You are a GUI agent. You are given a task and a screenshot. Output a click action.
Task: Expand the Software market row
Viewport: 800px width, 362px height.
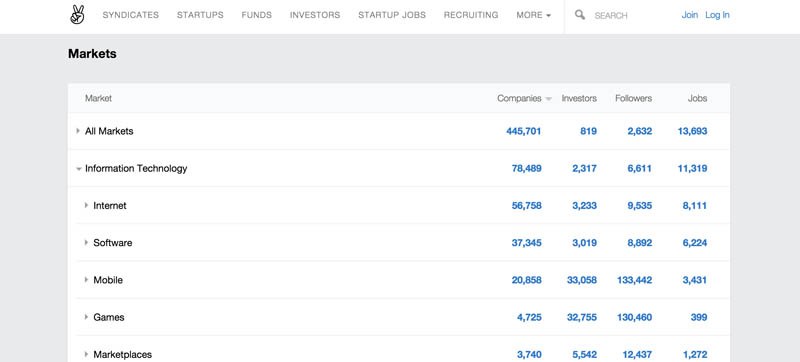[x=86, y=243]
